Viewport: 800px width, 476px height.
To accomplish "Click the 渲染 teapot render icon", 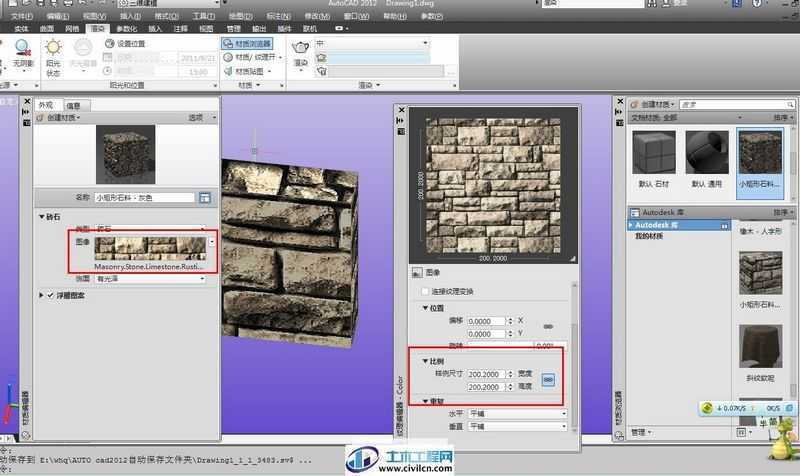I will 301,48.
